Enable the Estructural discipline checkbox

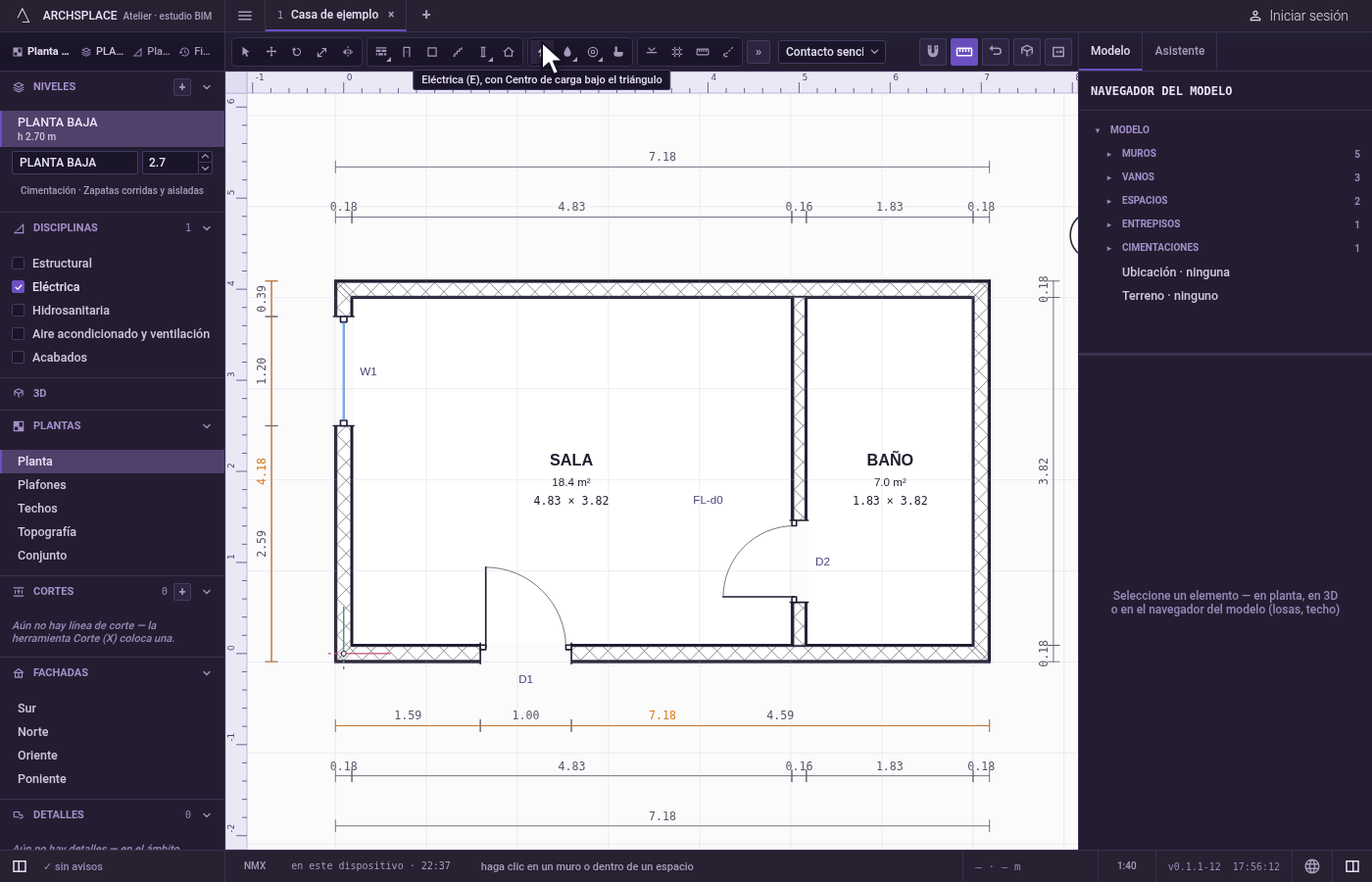click(x=18, y=264)
